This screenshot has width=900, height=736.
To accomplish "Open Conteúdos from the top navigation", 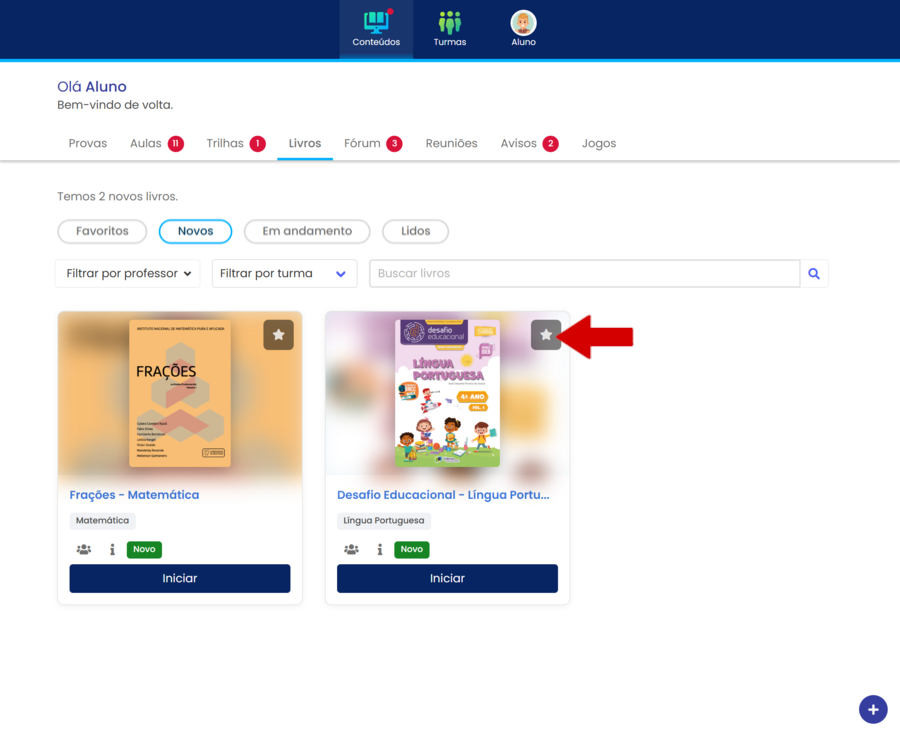I will pos(376,28).
